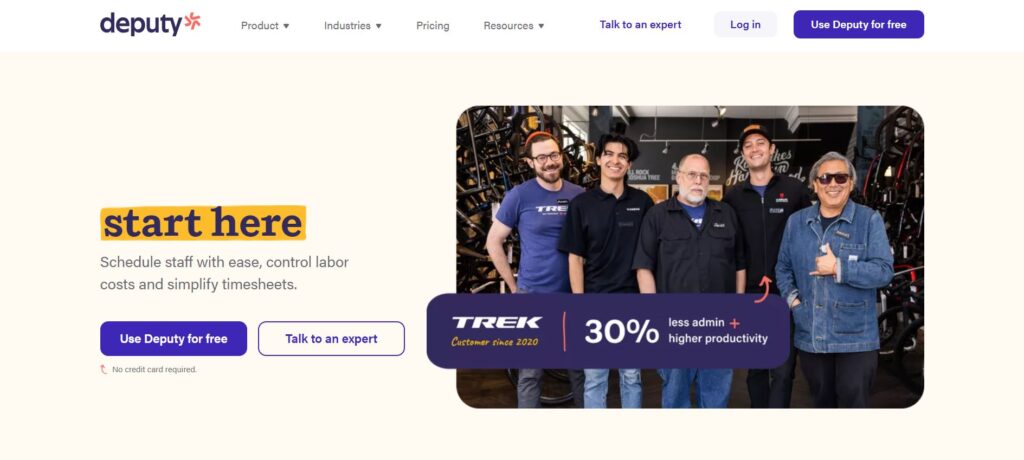Screen dimensions: 1024x460
Task: Click the 30% less admin statistic banner
Action: click(x=608, y=331)
